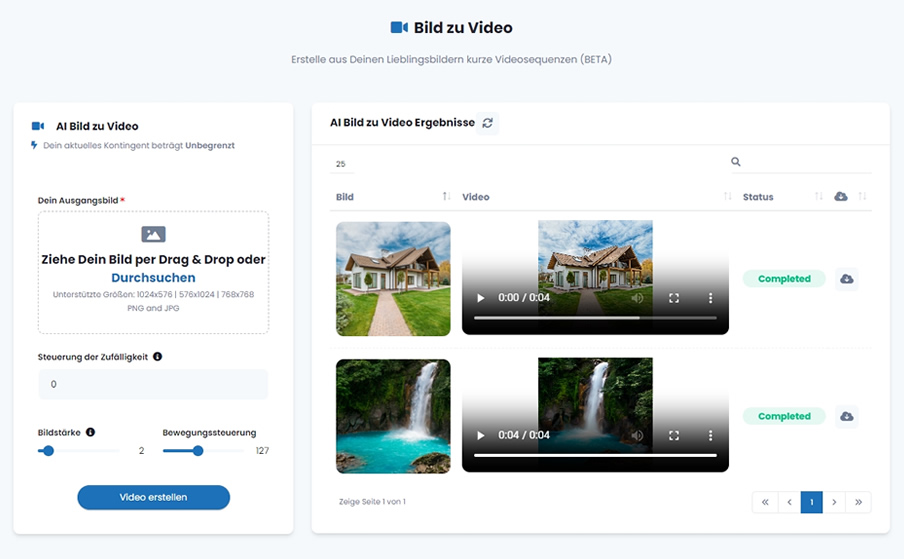Viewport: 904px width, 559px height.
Task: Play the house video
Action: pos(481,298)
